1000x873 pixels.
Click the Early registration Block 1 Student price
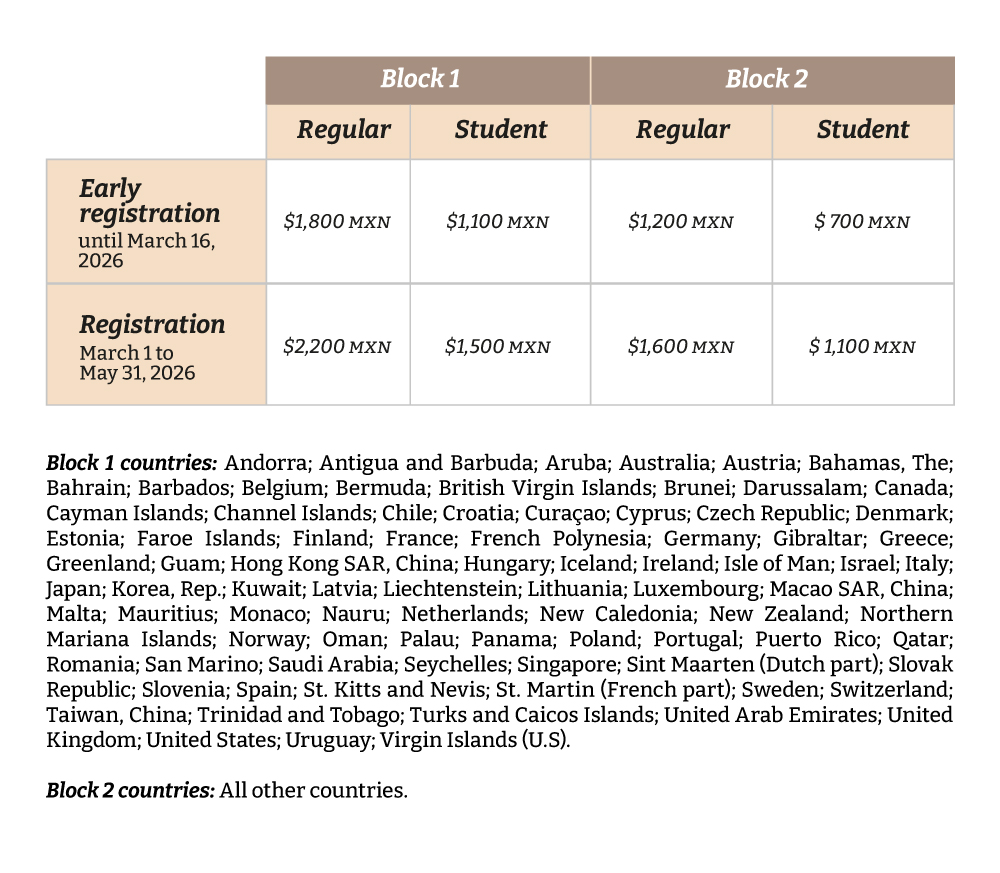click(x=498, y=222)
